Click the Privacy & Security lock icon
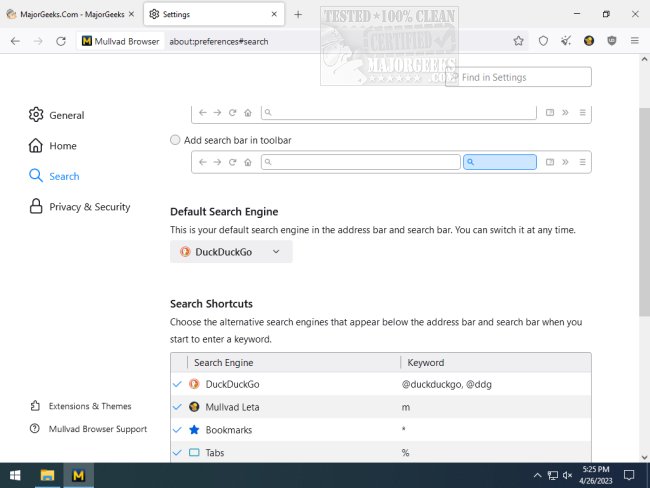Viewport: 650px width, 488px height. coord(36,206)
